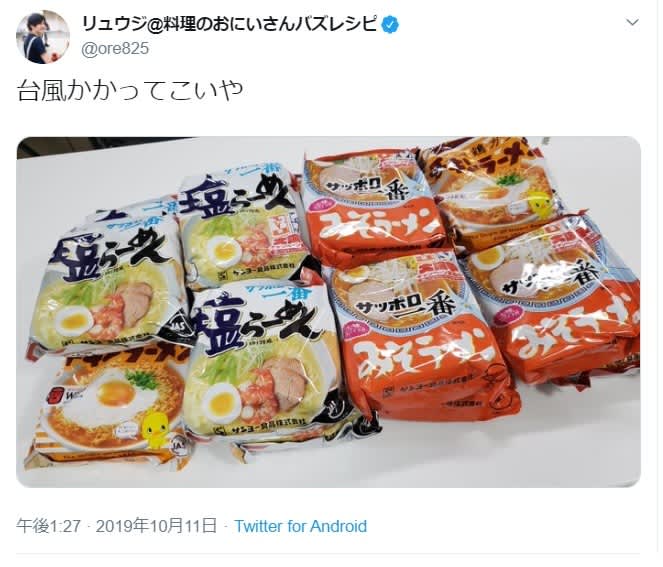
Task: Click the bottom-center 塩らーめん package boiled egg
Action: [221, 402]
